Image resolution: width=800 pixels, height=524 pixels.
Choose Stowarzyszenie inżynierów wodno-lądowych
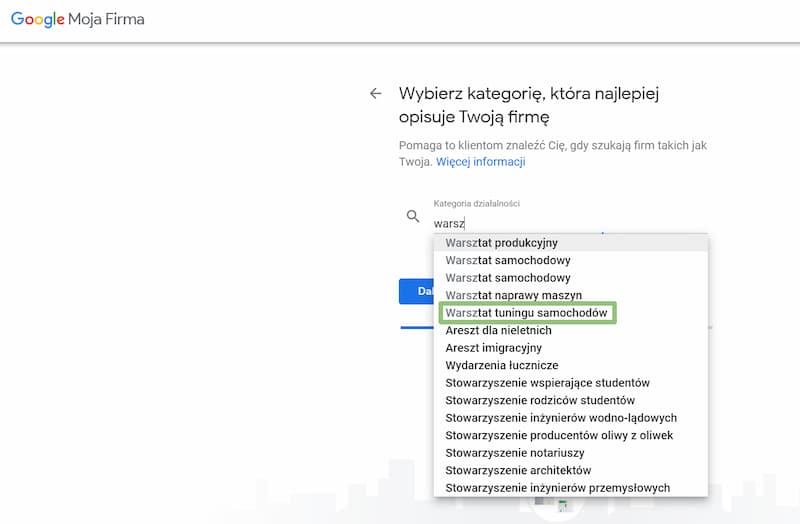570,418
